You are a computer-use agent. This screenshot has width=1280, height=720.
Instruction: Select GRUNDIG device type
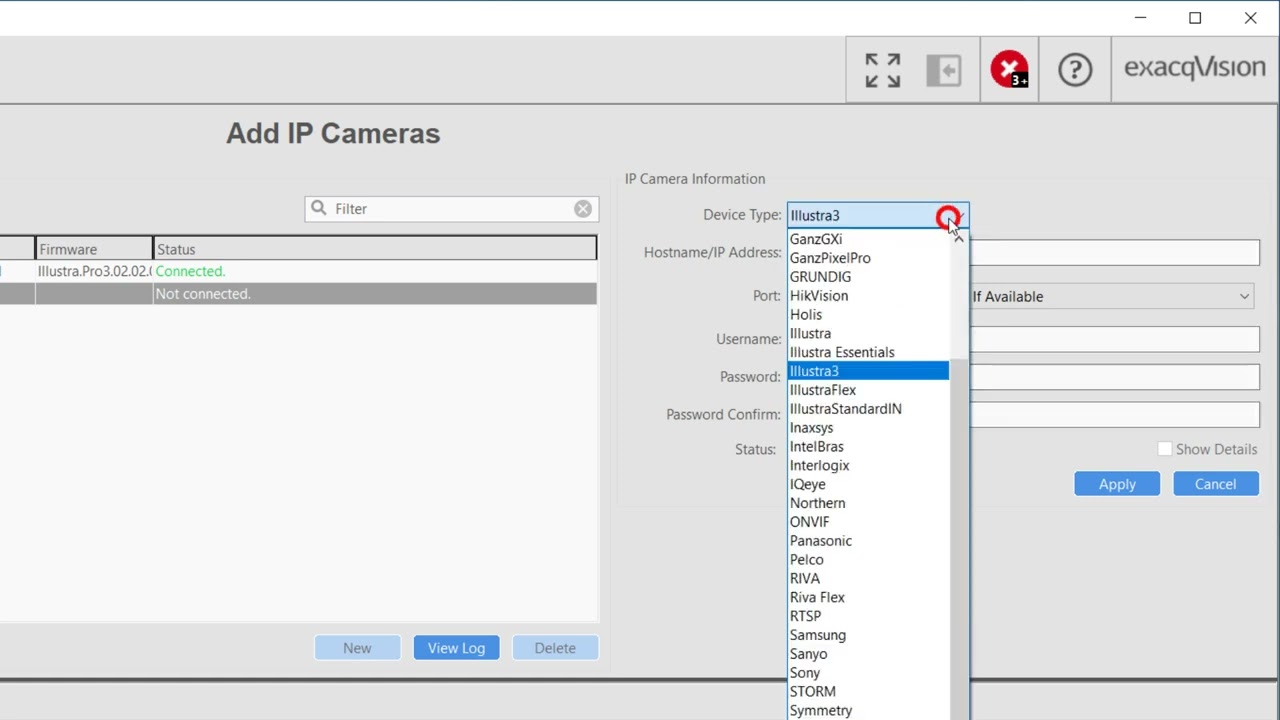868,277
